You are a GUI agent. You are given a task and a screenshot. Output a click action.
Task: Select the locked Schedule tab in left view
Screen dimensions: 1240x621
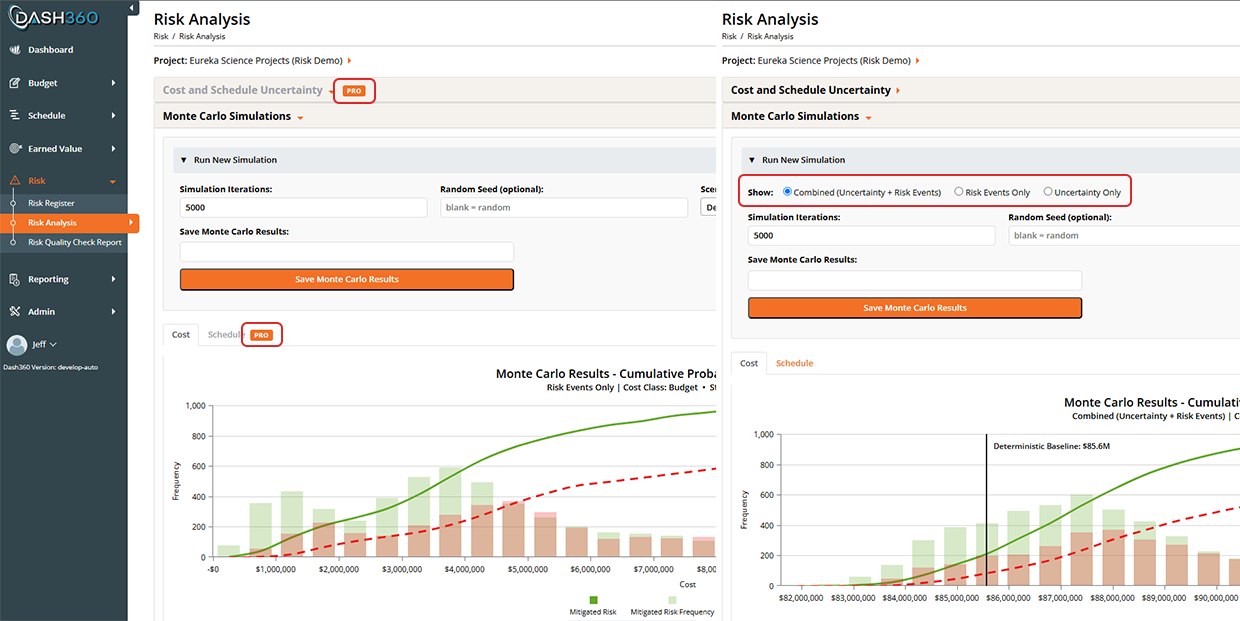click(224, 335)
